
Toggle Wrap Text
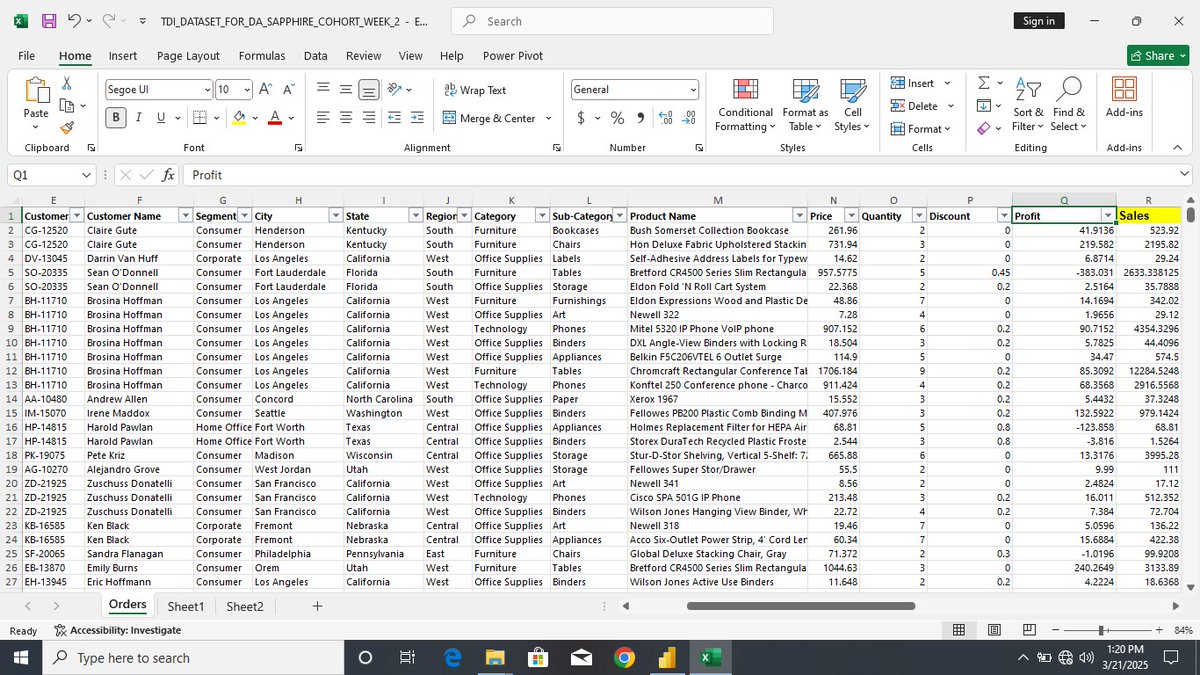click(x=475, y=90)
